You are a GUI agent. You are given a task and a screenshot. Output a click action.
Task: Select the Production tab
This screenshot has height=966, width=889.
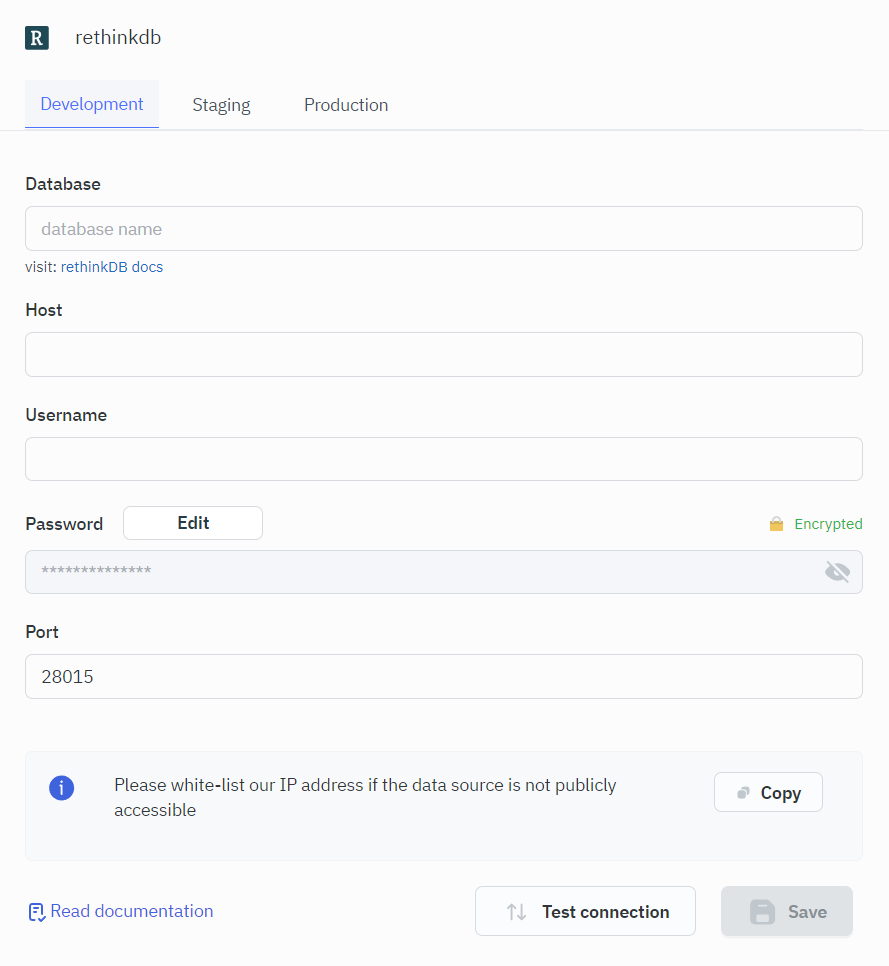346,105
